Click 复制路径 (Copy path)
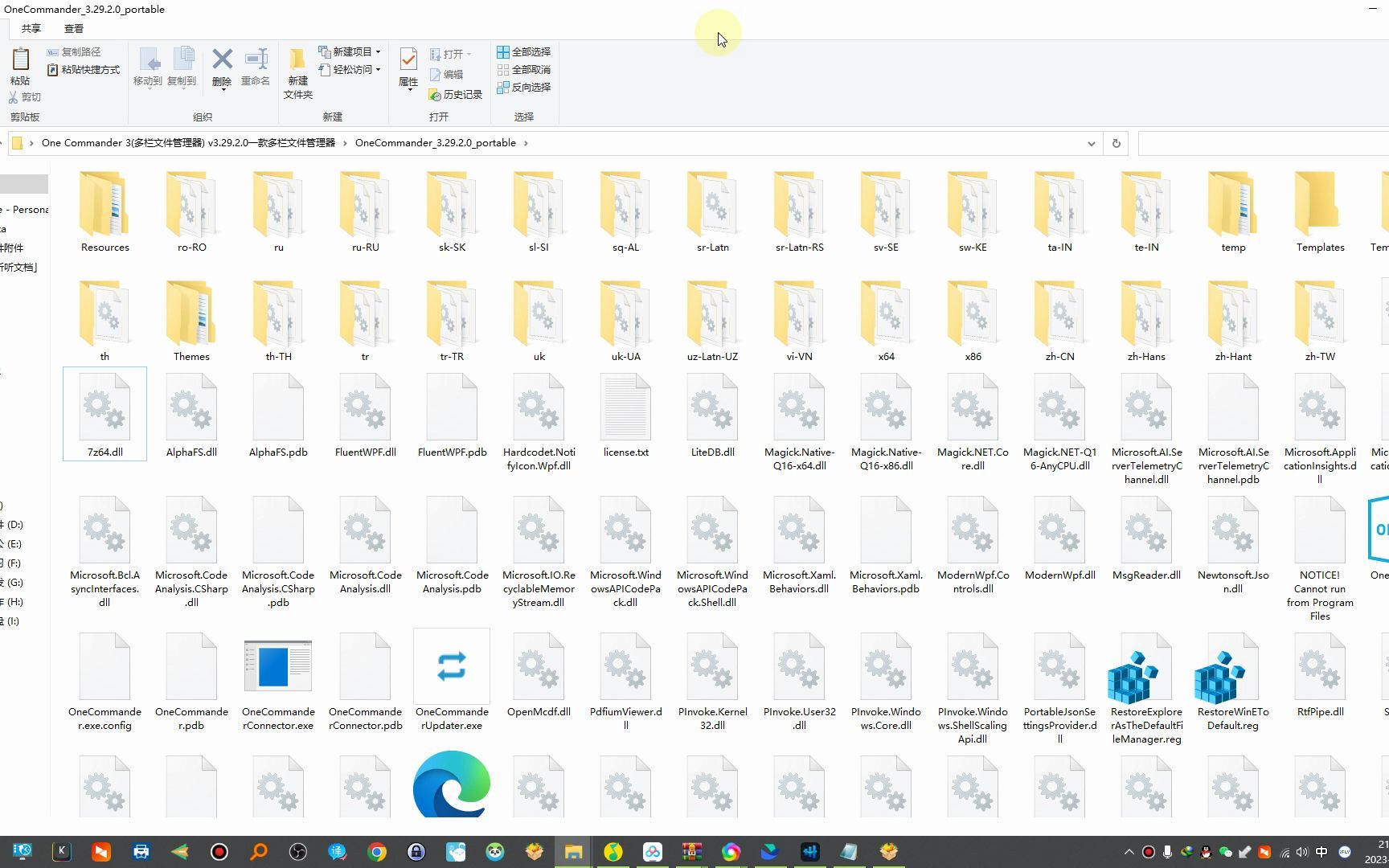The image size is (1389, 868). point(73,51)
